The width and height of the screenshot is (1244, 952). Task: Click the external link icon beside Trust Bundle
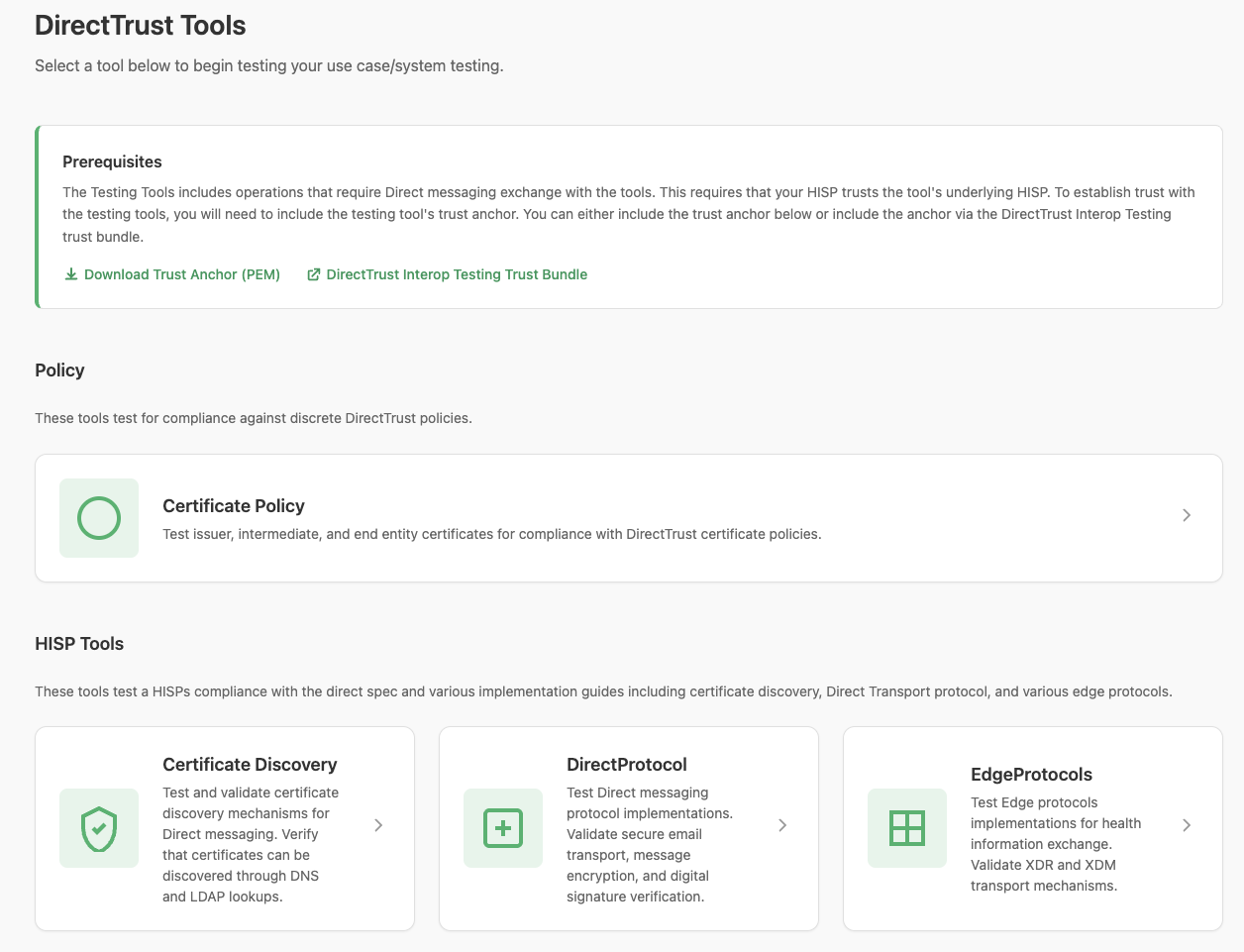pos(314,274)
